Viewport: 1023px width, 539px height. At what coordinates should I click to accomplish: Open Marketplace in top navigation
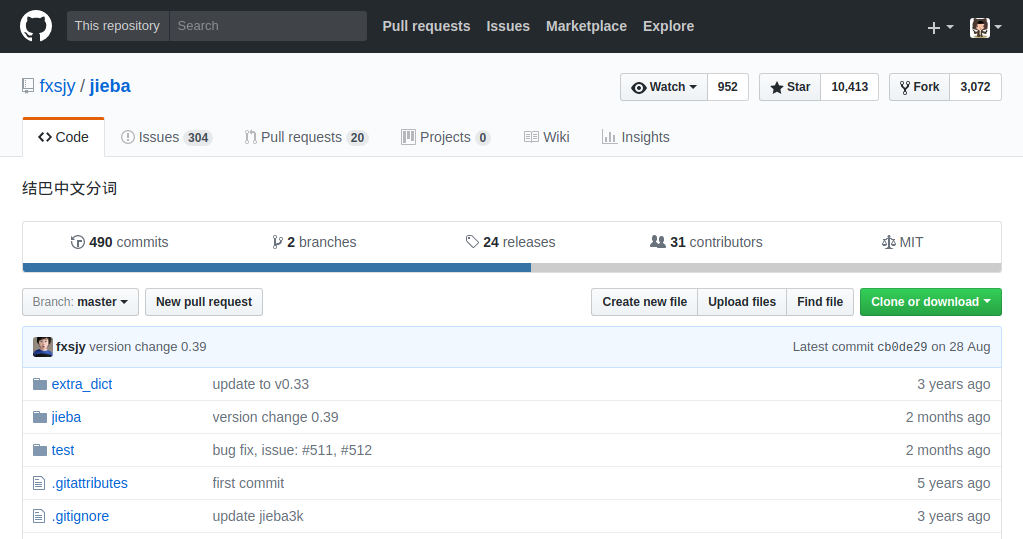tap(586, 26)
